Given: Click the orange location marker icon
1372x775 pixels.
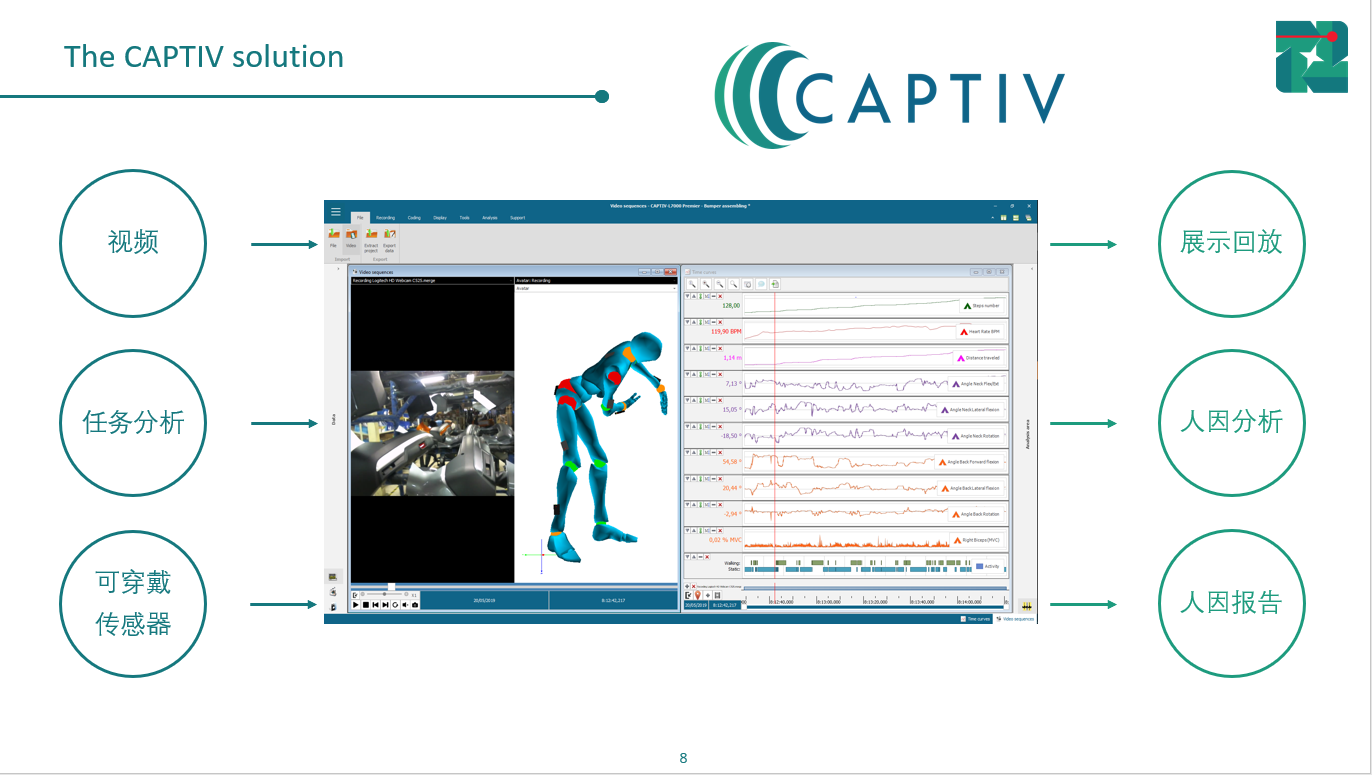Looking at the screenshot, I should (698, 595).
